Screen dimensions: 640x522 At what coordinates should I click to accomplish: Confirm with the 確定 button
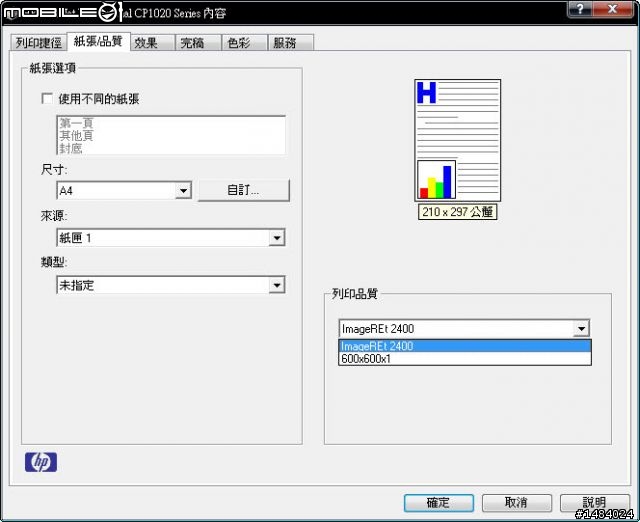439,503
